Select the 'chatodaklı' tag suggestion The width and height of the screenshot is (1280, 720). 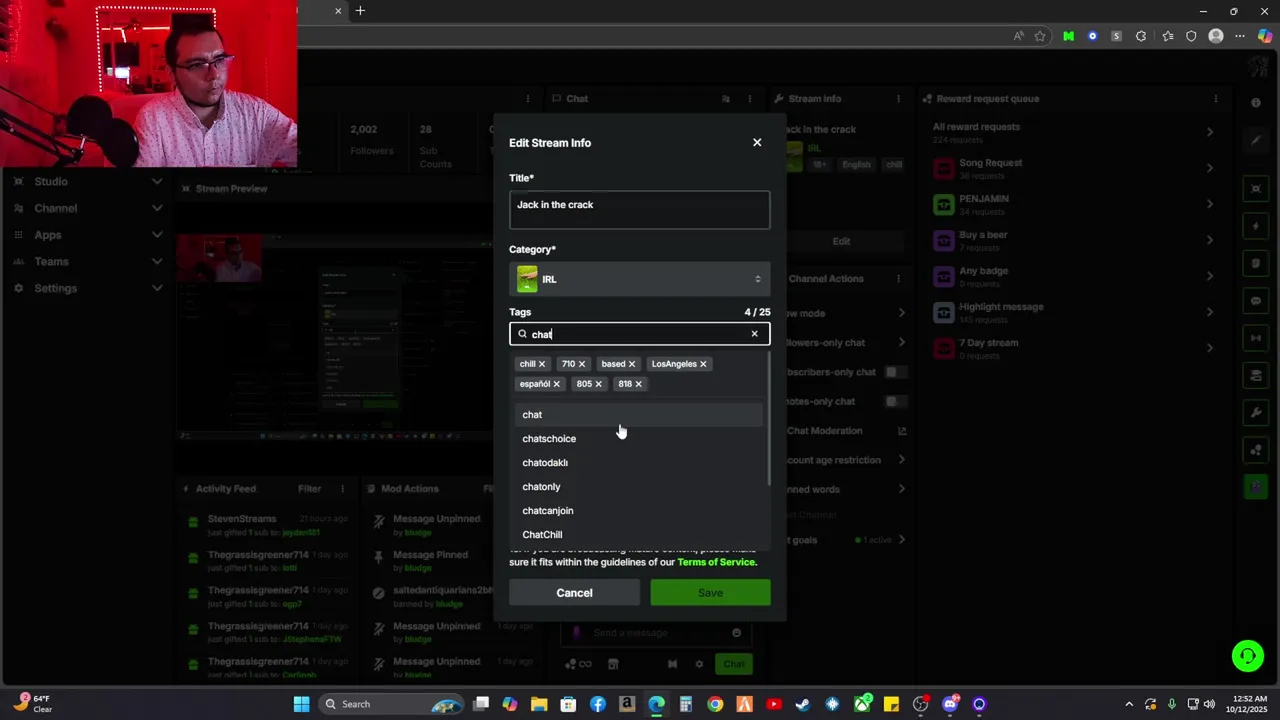640,463
